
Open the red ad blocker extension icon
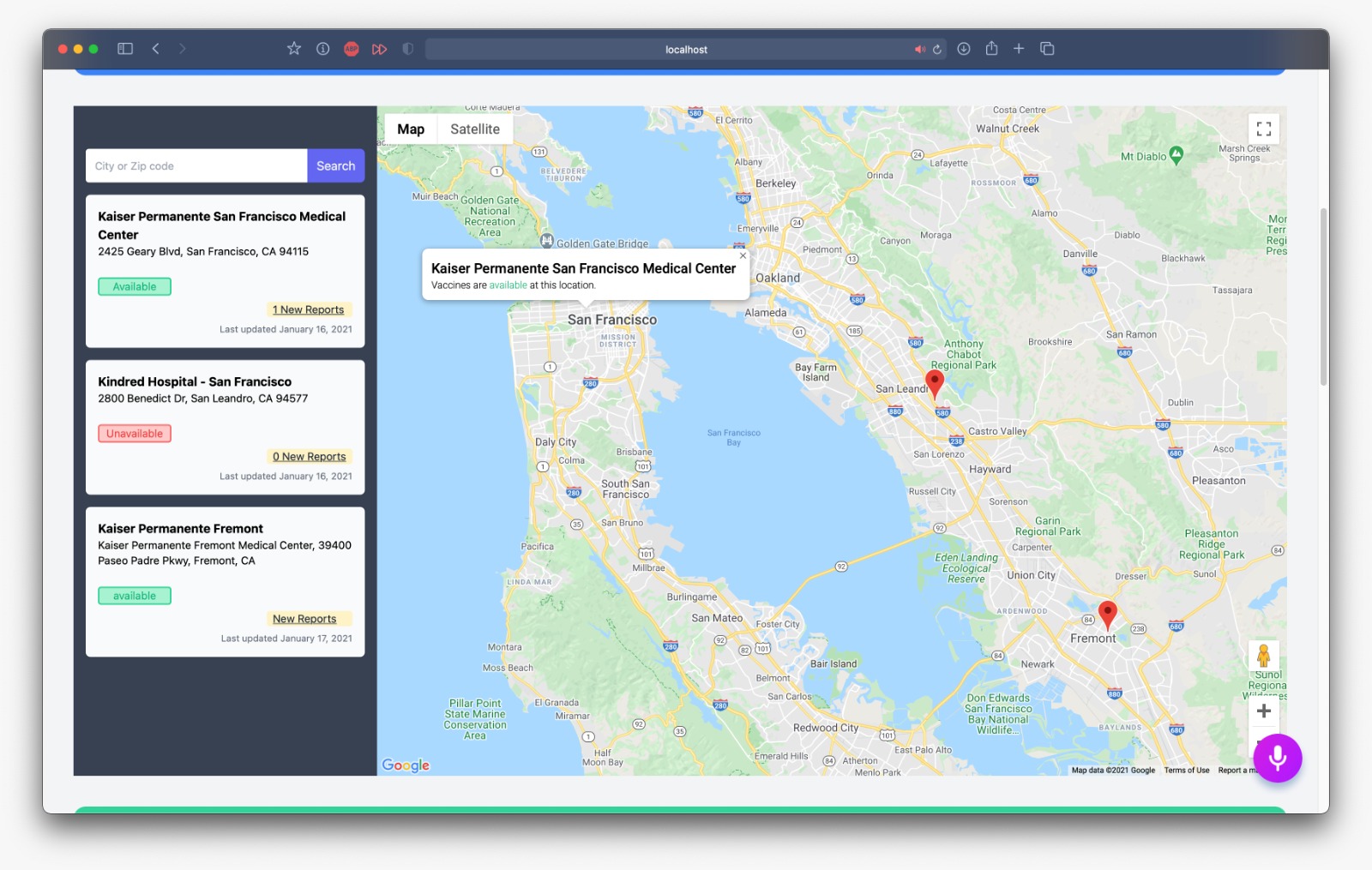(352, 49)
